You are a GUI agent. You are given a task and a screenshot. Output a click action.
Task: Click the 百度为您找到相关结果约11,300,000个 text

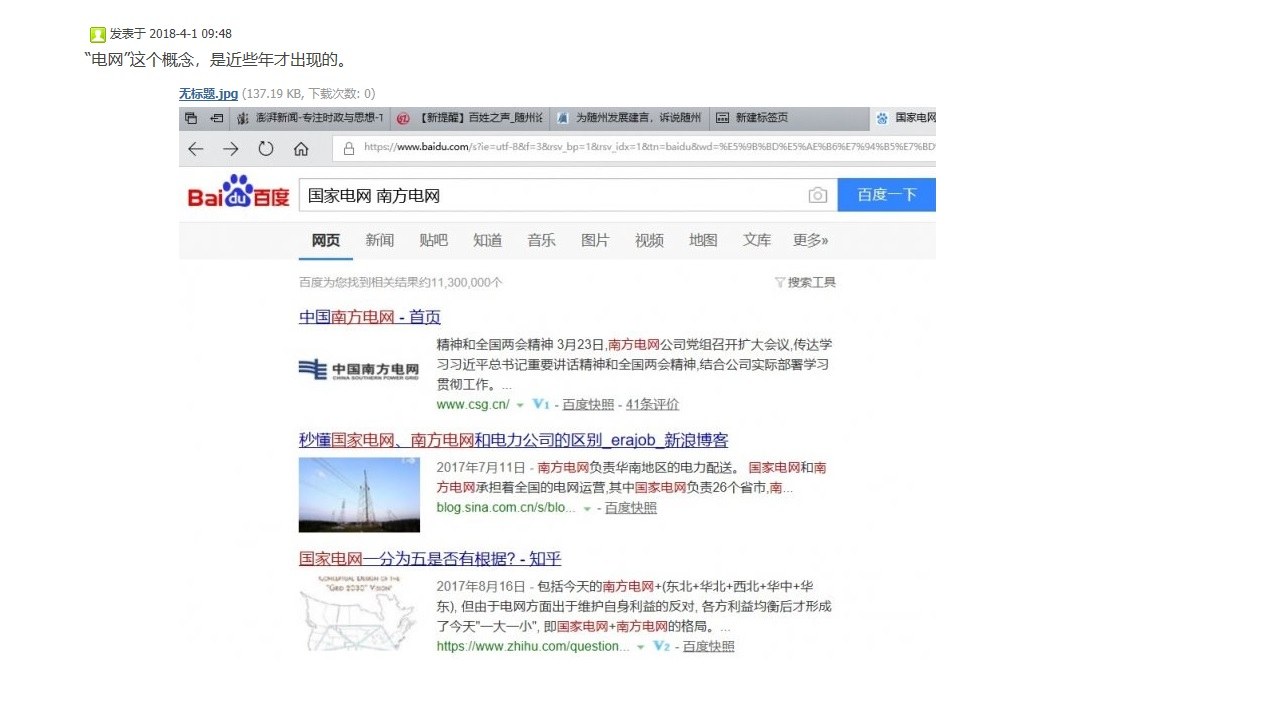point(401,283)
